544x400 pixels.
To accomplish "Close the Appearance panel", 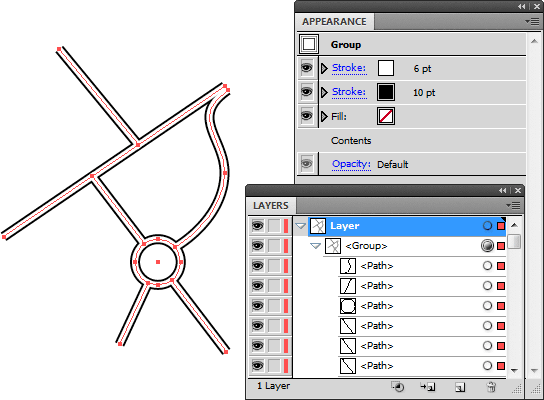I will 536,7.
